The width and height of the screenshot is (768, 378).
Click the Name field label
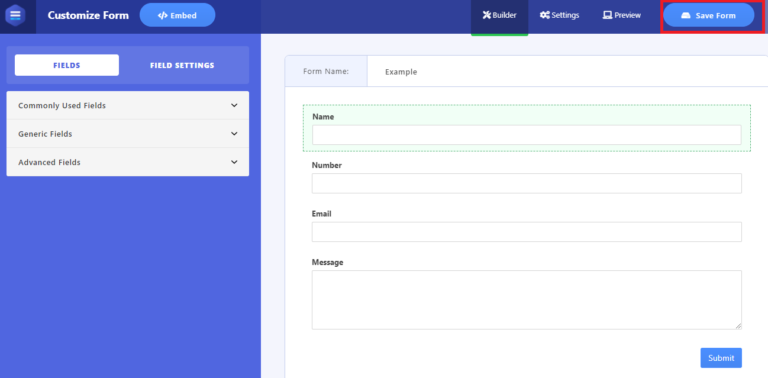tap(323, 117)
